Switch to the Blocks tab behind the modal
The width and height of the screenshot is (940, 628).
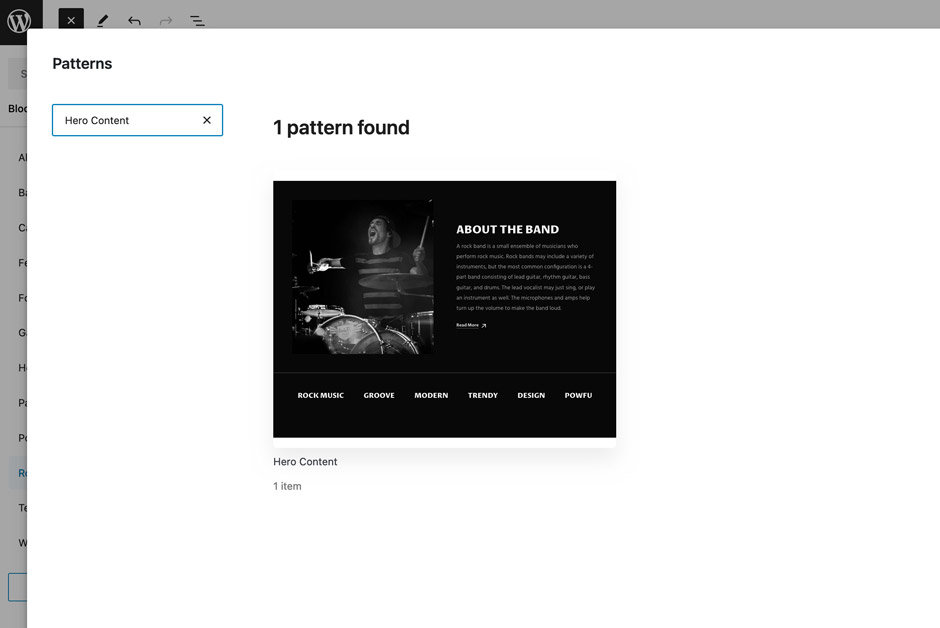pos(17,109)
